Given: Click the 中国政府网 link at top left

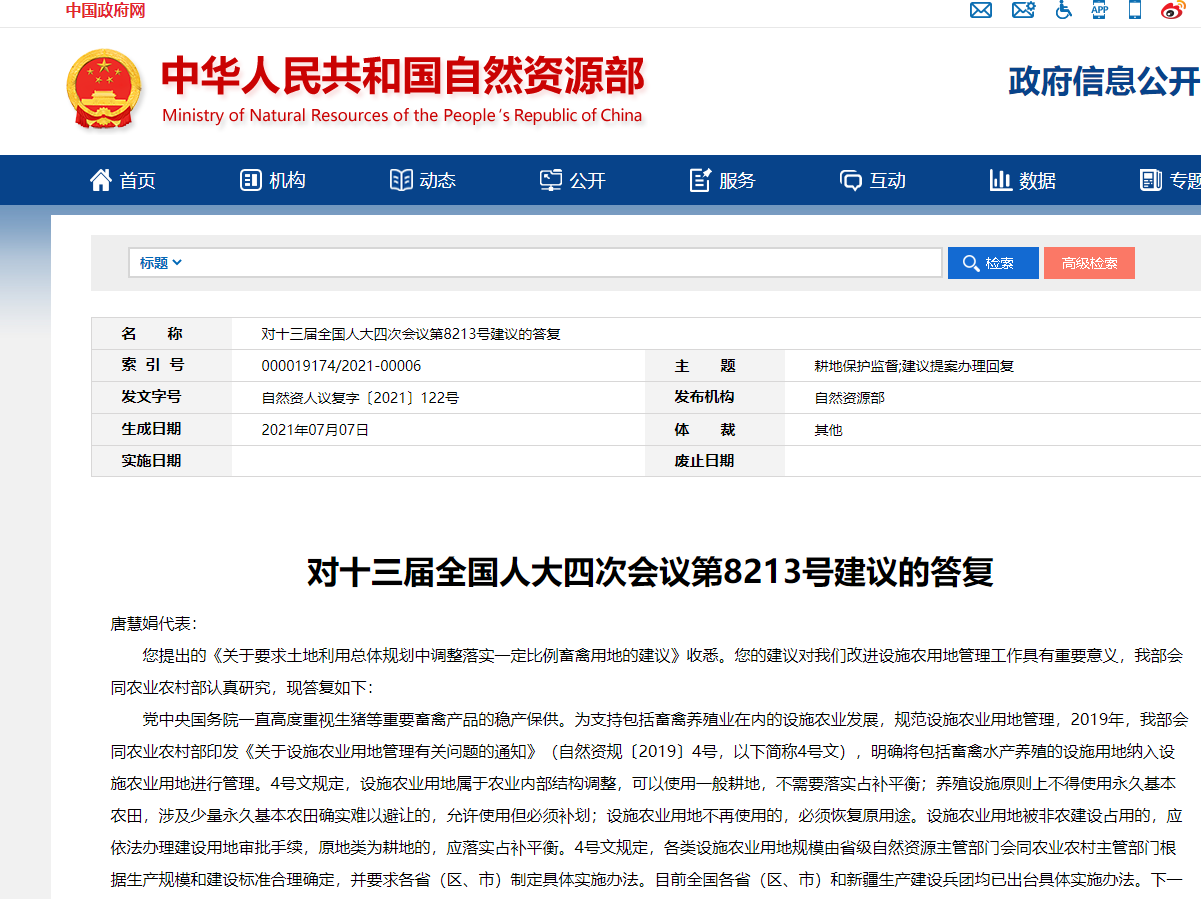Looking at the screenshot, I should (x=106, y=10).
